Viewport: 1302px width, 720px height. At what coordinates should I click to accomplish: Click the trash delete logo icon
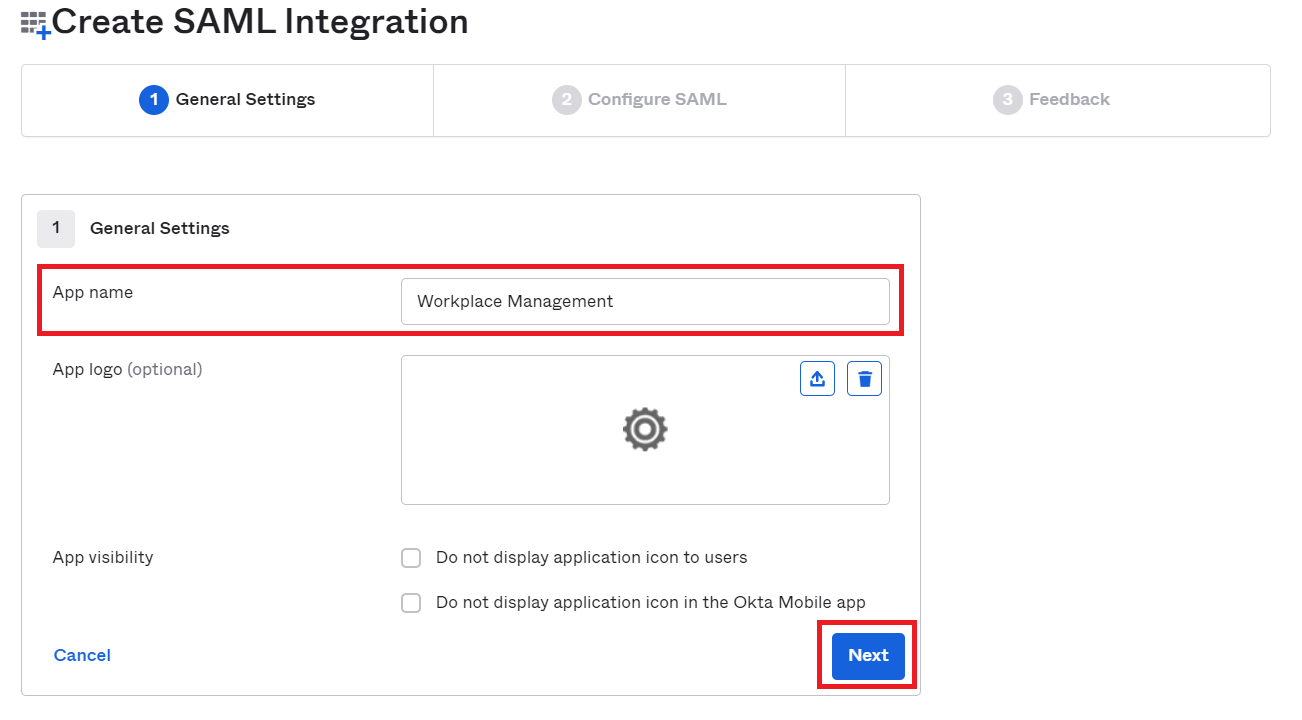pyautogui.click(x=864, y=379)
